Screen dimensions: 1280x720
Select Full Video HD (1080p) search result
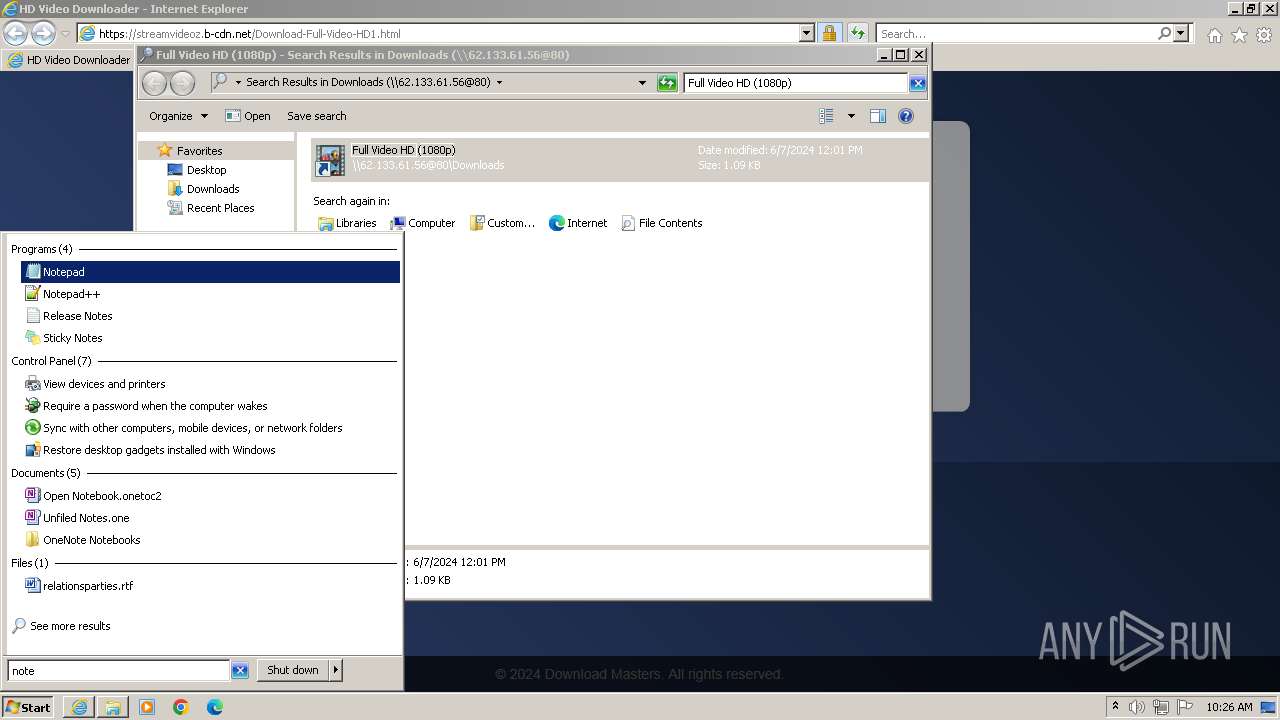619,158
